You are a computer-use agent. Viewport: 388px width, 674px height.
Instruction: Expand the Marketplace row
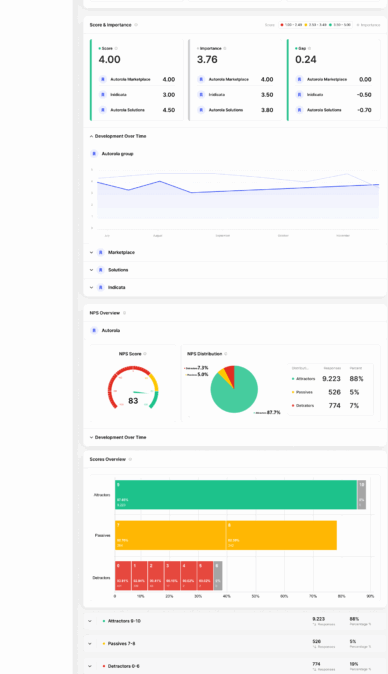[91, 253]
